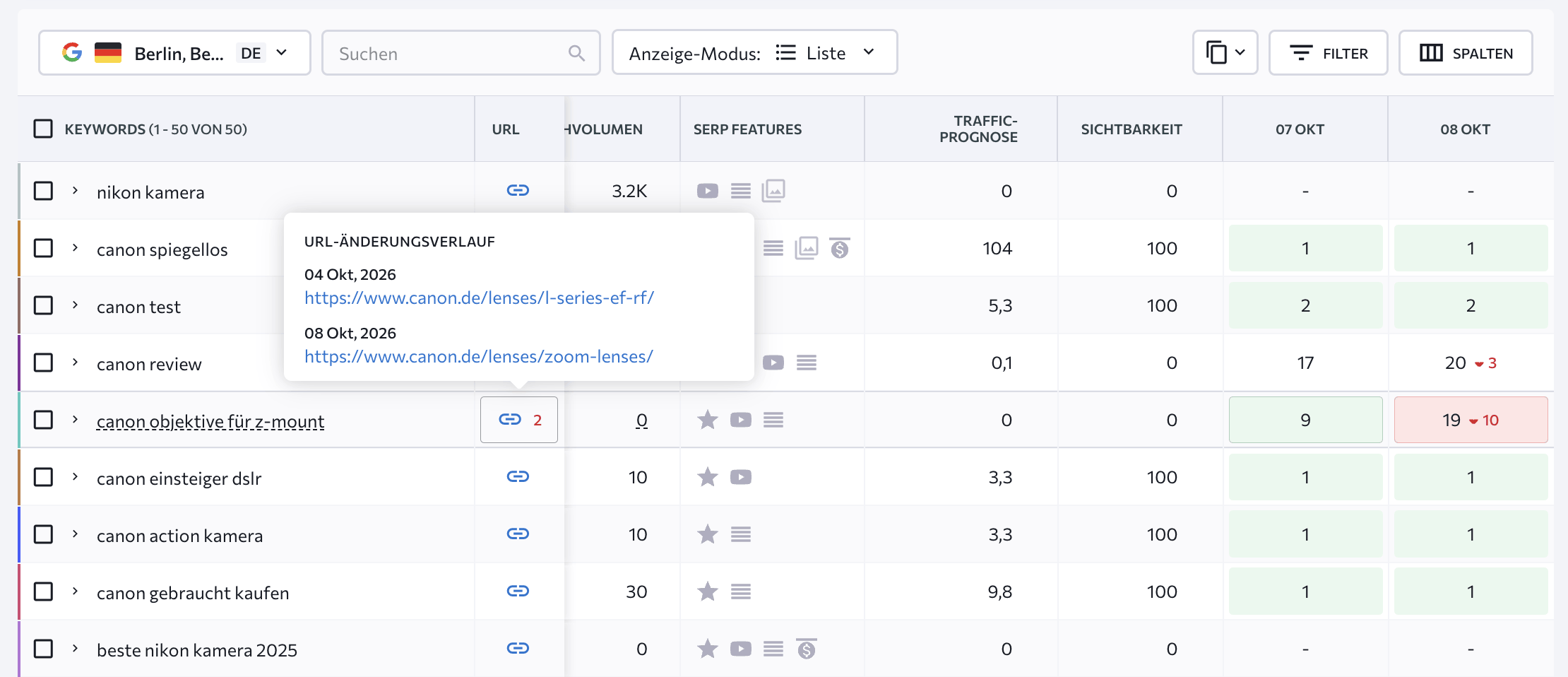Image resolution: width=1568 pixels, height=677 pixels.
Task: Expand the canon review keyword row
Action: tap(75, 363)
